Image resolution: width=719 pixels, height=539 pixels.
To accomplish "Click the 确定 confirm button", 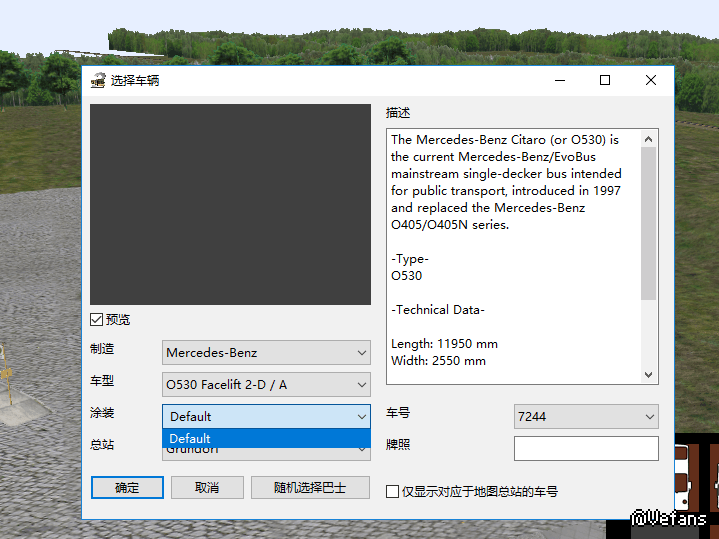I will point(127,487).
